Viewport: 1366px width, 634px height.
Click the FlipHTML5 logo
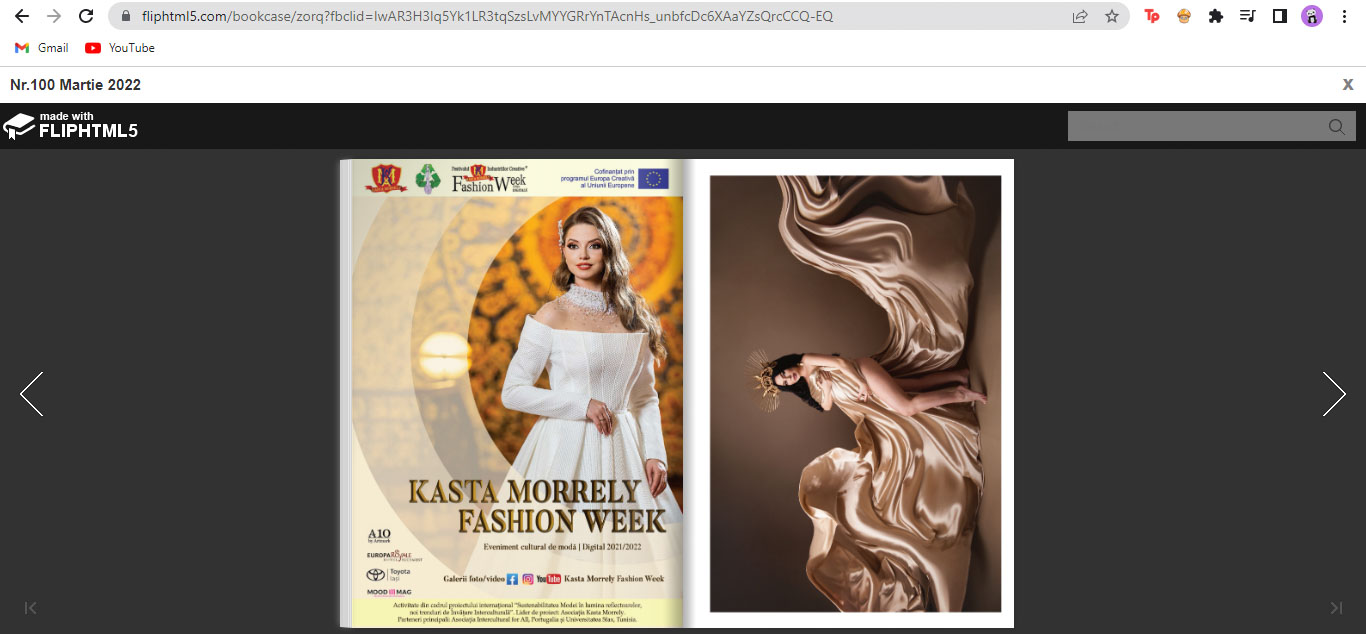71,126
